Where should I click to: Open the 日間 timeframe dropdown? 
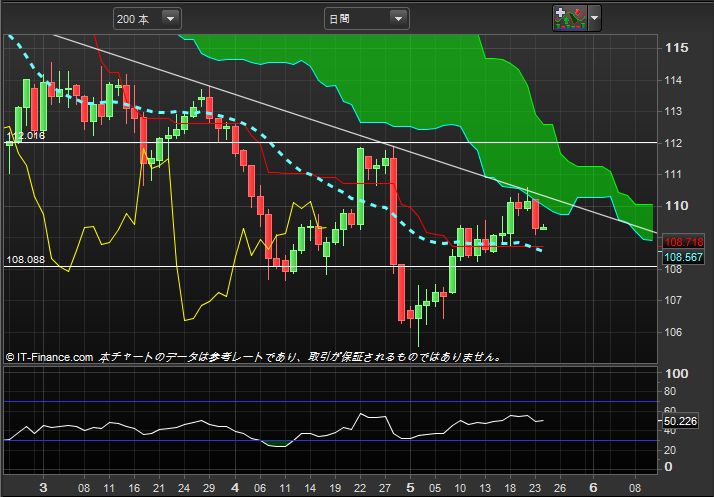(x=367, y=19)
